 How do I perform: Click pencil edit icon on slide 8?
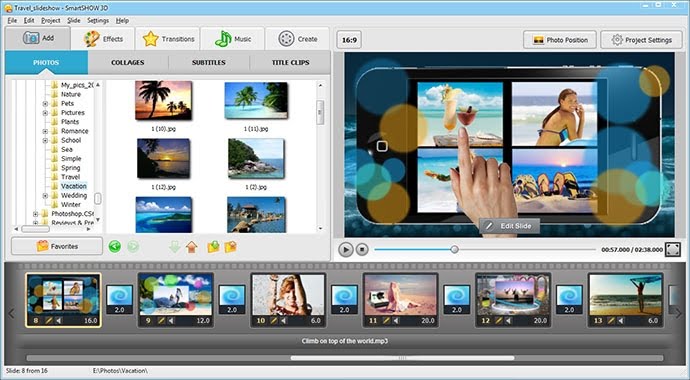[49, 321]
